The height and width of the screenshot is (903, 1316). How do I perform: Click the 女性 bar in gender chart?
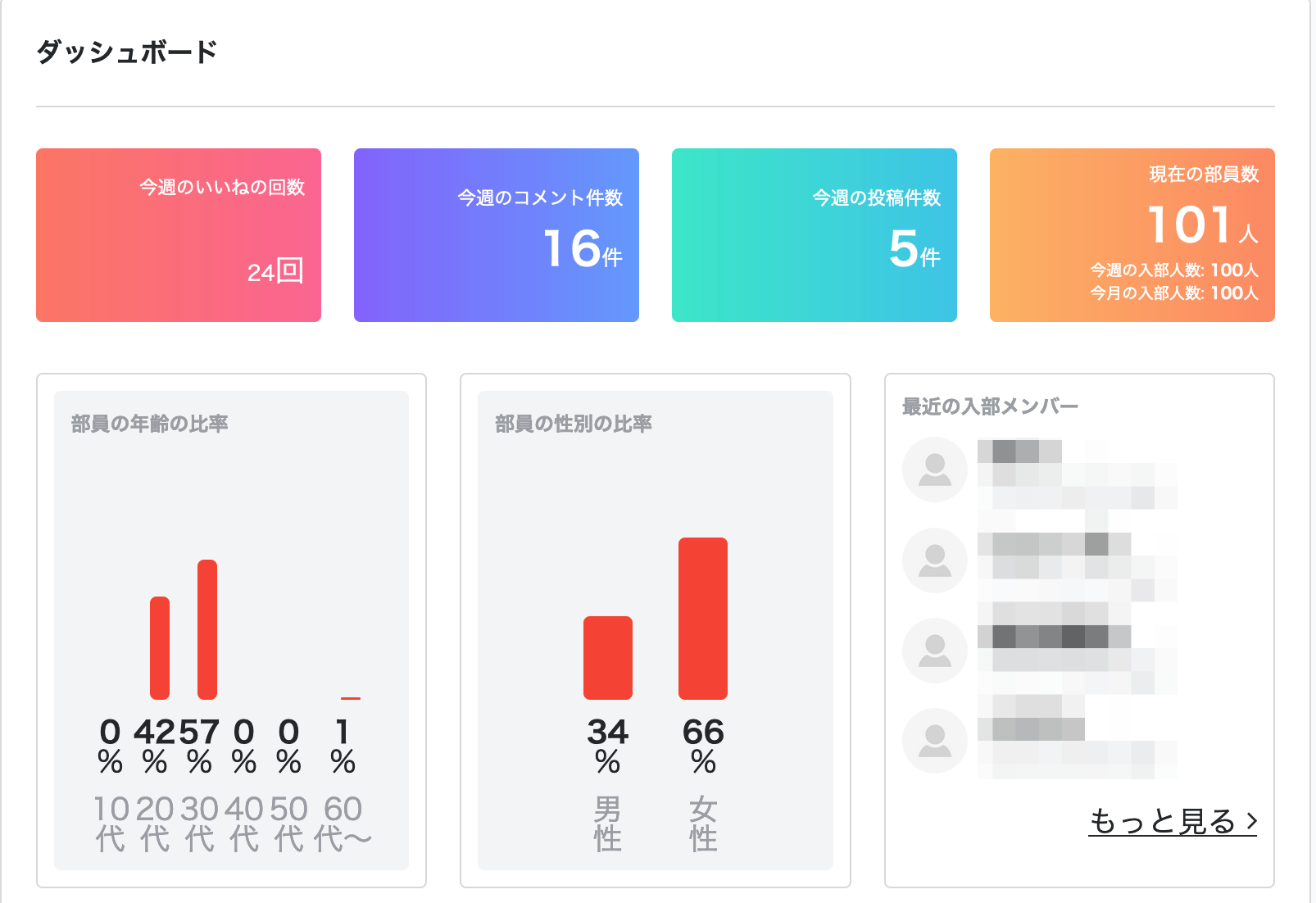pyautogui.click(x=703, y=618)
